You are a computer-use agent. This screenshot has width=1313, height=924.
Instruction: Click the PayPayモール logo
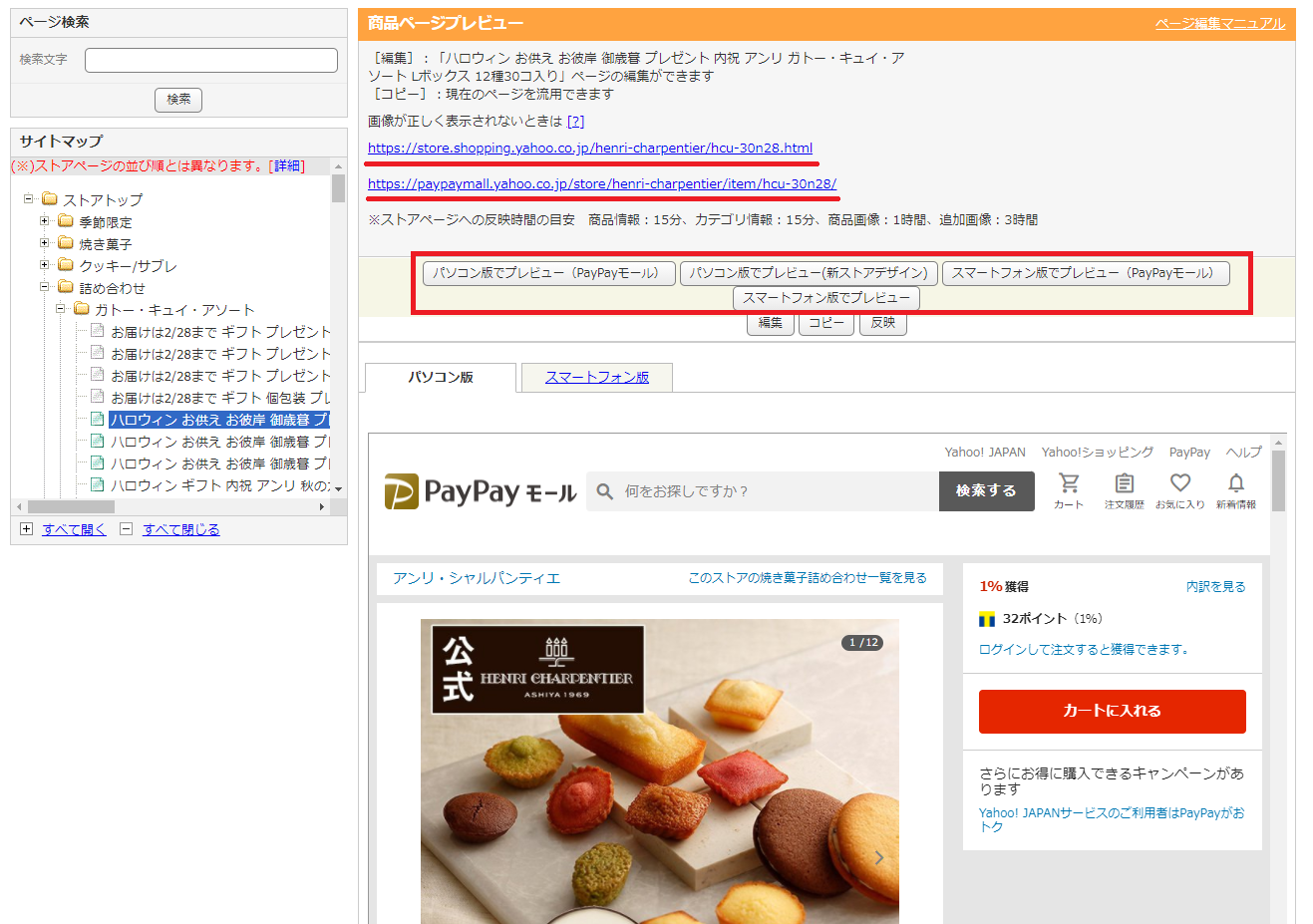pyautogui.click(x=481, y=491)
